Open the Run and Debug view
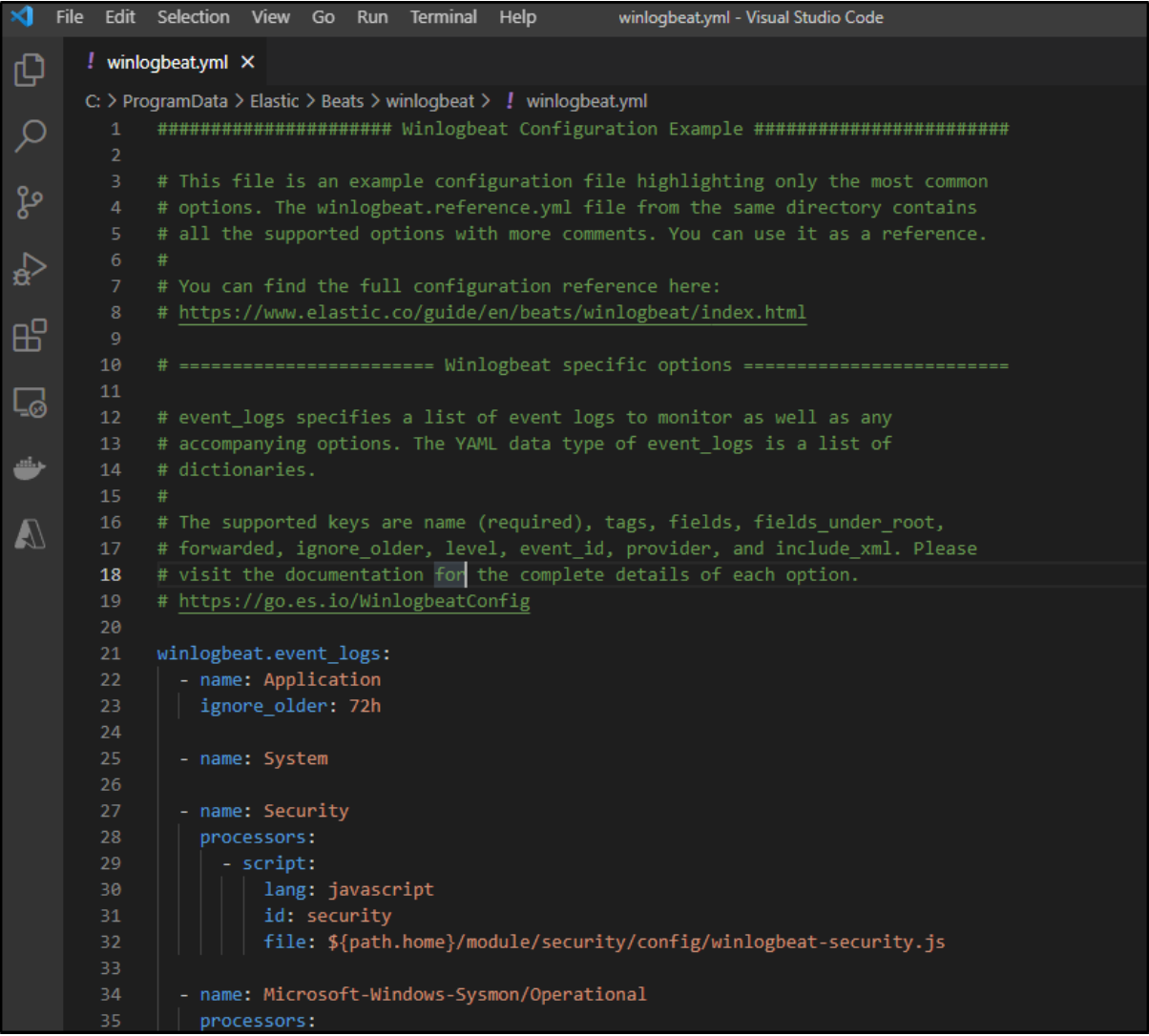 point(31,270)
